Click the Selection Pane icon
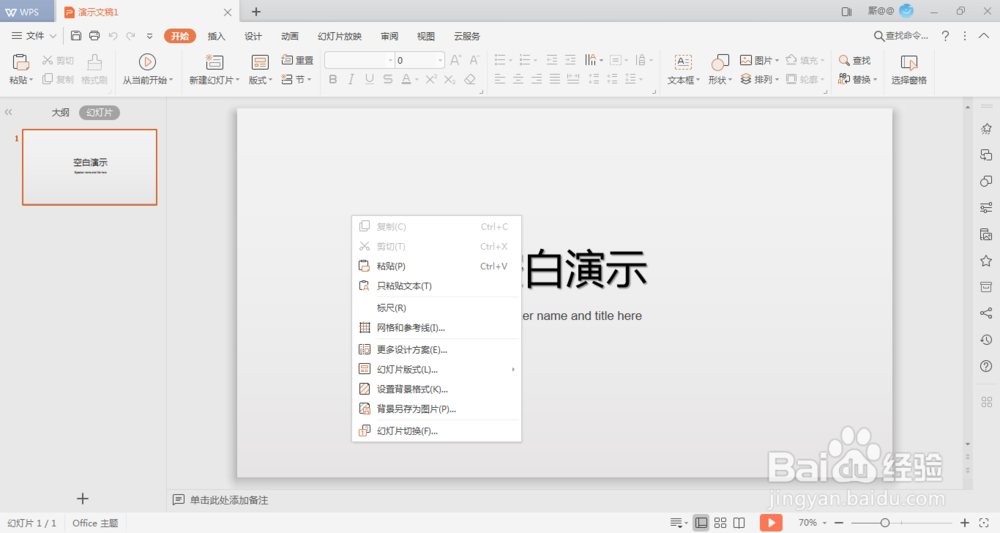This screenshot has height=533, width=1000. click(x=909, y=62)
